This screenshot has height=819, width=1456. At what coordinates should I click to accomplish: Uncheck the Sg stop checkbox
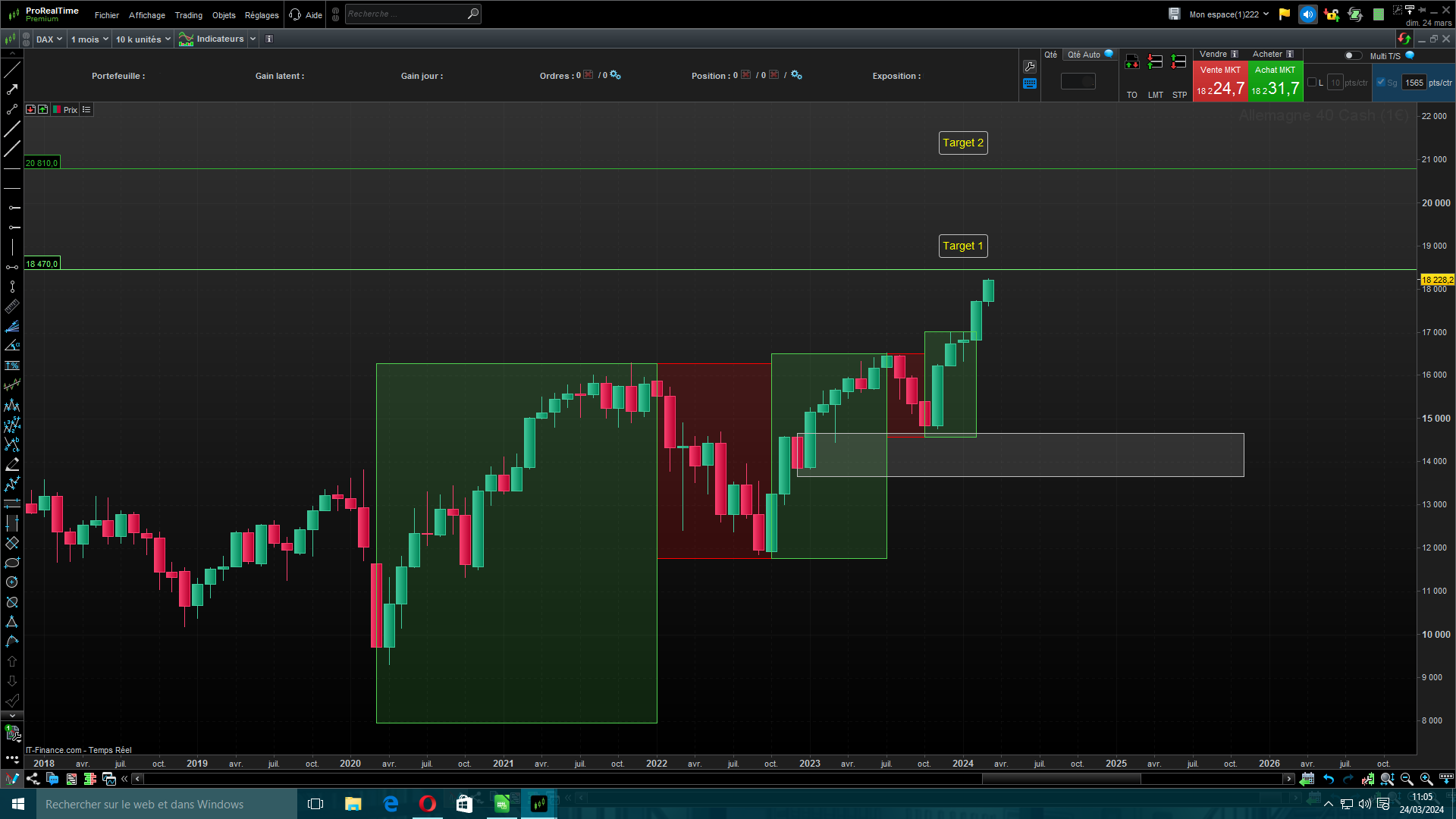[x=1381, y=83]
